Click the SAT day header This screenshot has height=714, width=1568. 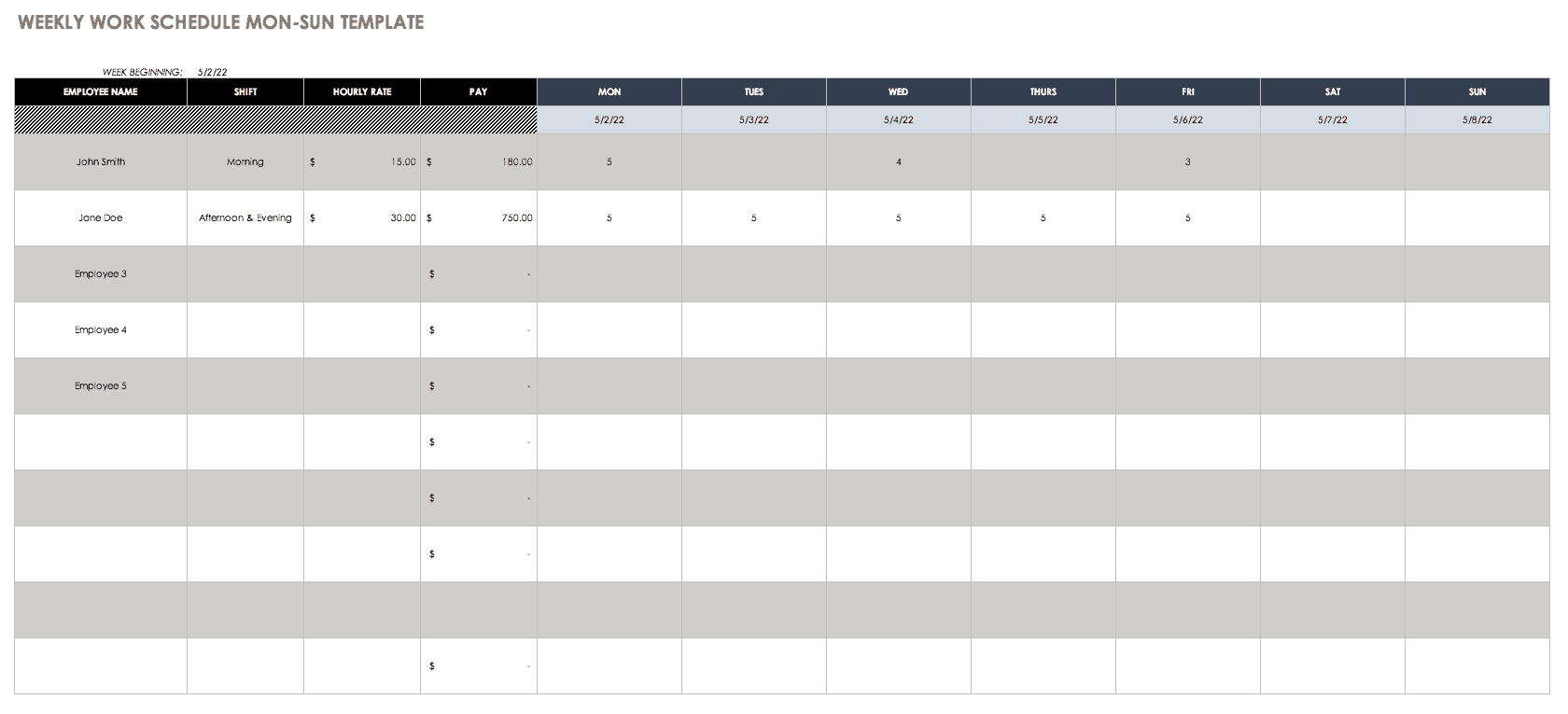coord(1333,91)
